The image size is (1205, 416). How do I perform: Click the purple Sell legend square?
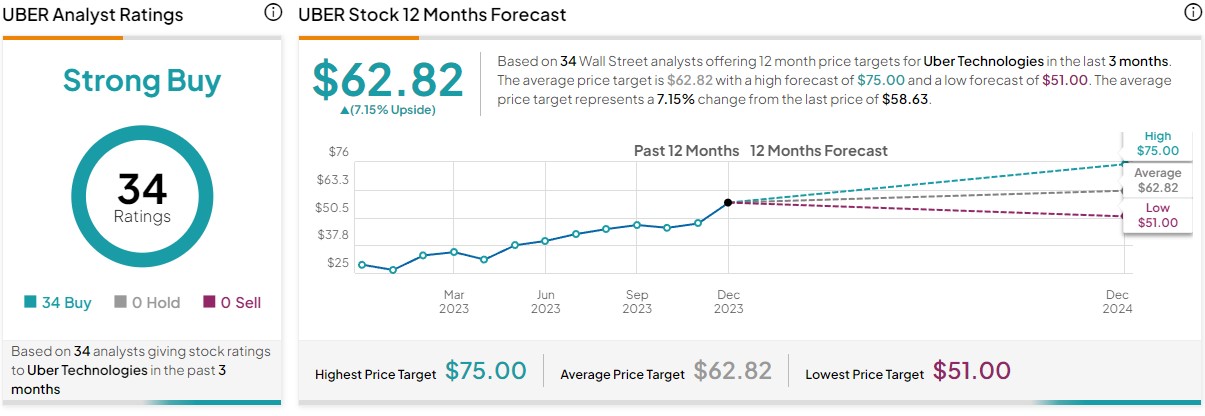coord(209,302)
